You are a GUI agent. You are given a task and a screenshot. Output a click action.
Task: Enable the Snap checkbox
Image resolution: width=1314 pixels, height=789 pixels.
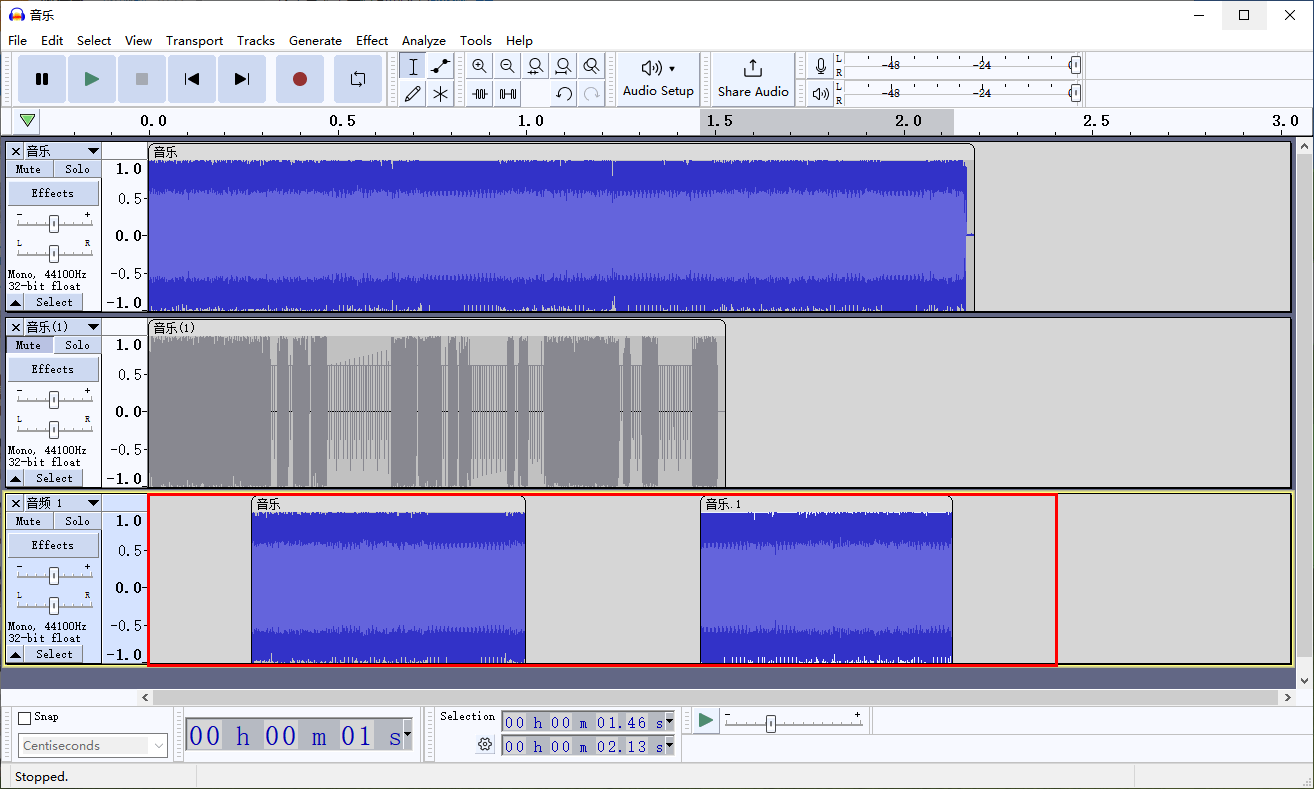25,717
